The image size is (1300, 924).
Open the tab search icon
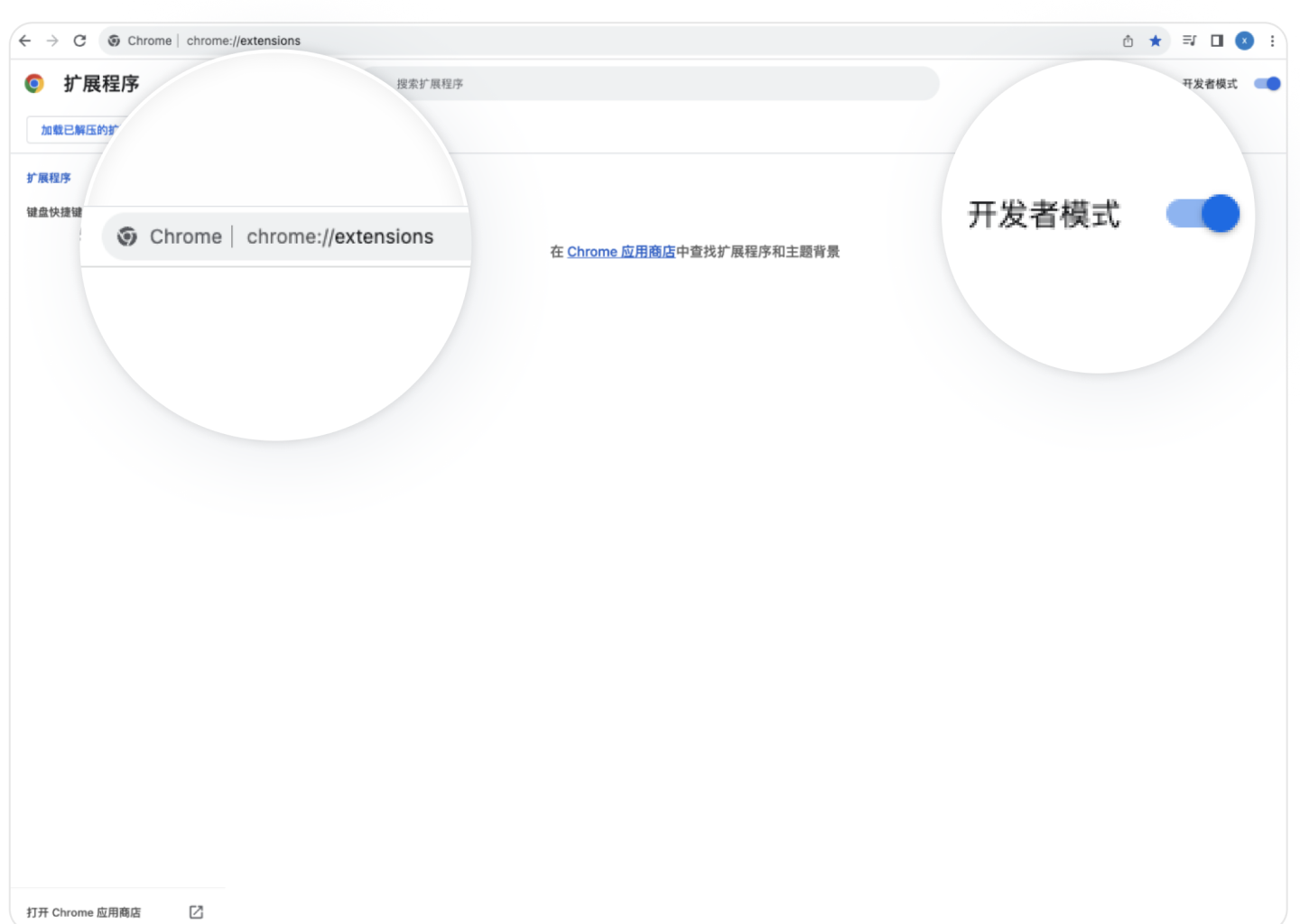pos(1190,41)
